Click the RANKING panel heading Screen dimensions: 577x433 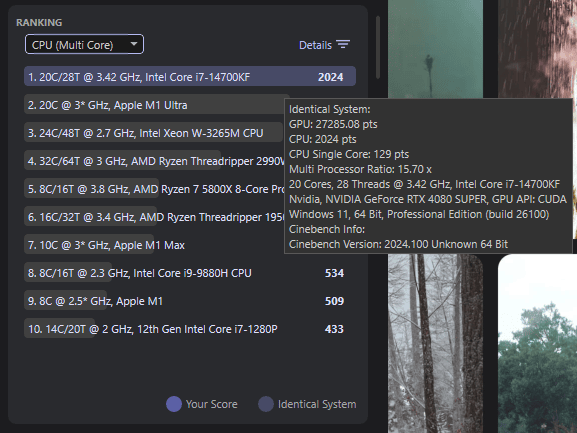[x=39, y=22]
